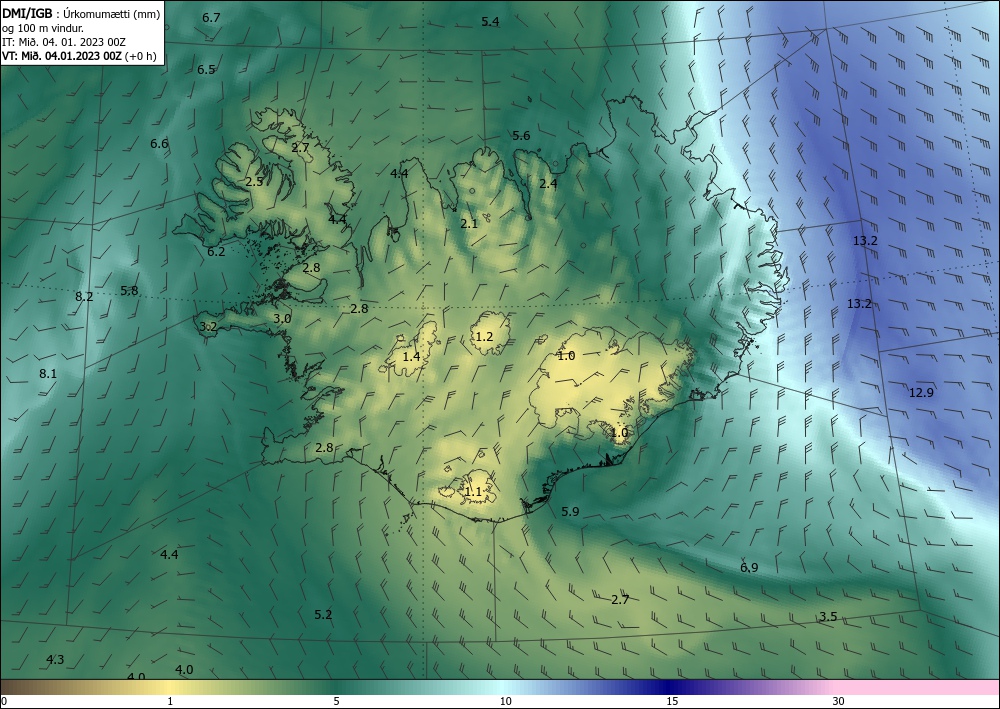Screen dimensions: 1000x709
Task: Click the 6.9 value southeast of Iceland
Action: tap(749, 567)
